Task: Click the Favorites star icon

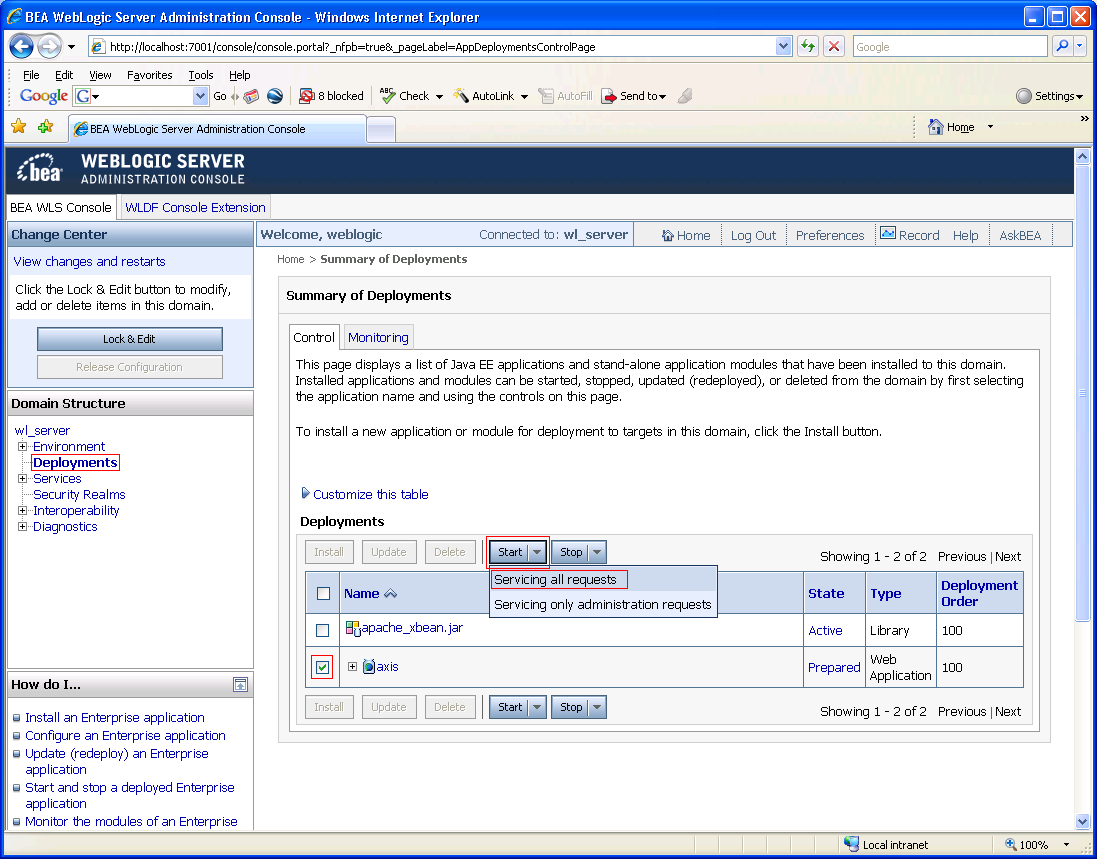Action: [19, 126]
